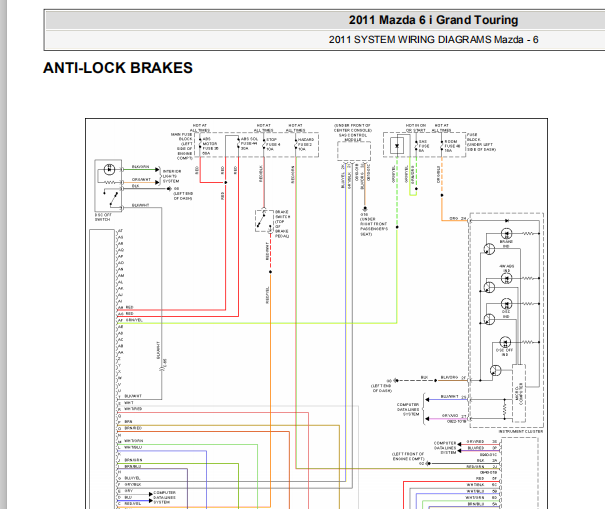This screenshot has width=605, height=509.
Task: Click the "WHT/BLK" label at pin 6C
Action: click(475, 484)
